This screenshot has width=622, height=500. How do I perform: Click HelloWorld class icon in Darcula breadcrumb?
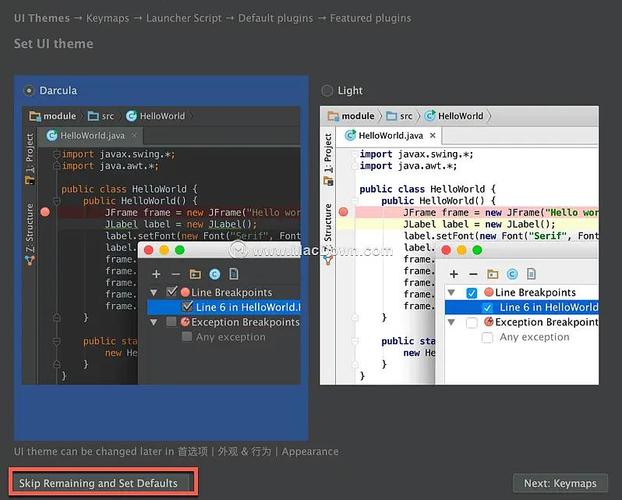[x=131, y=116]
